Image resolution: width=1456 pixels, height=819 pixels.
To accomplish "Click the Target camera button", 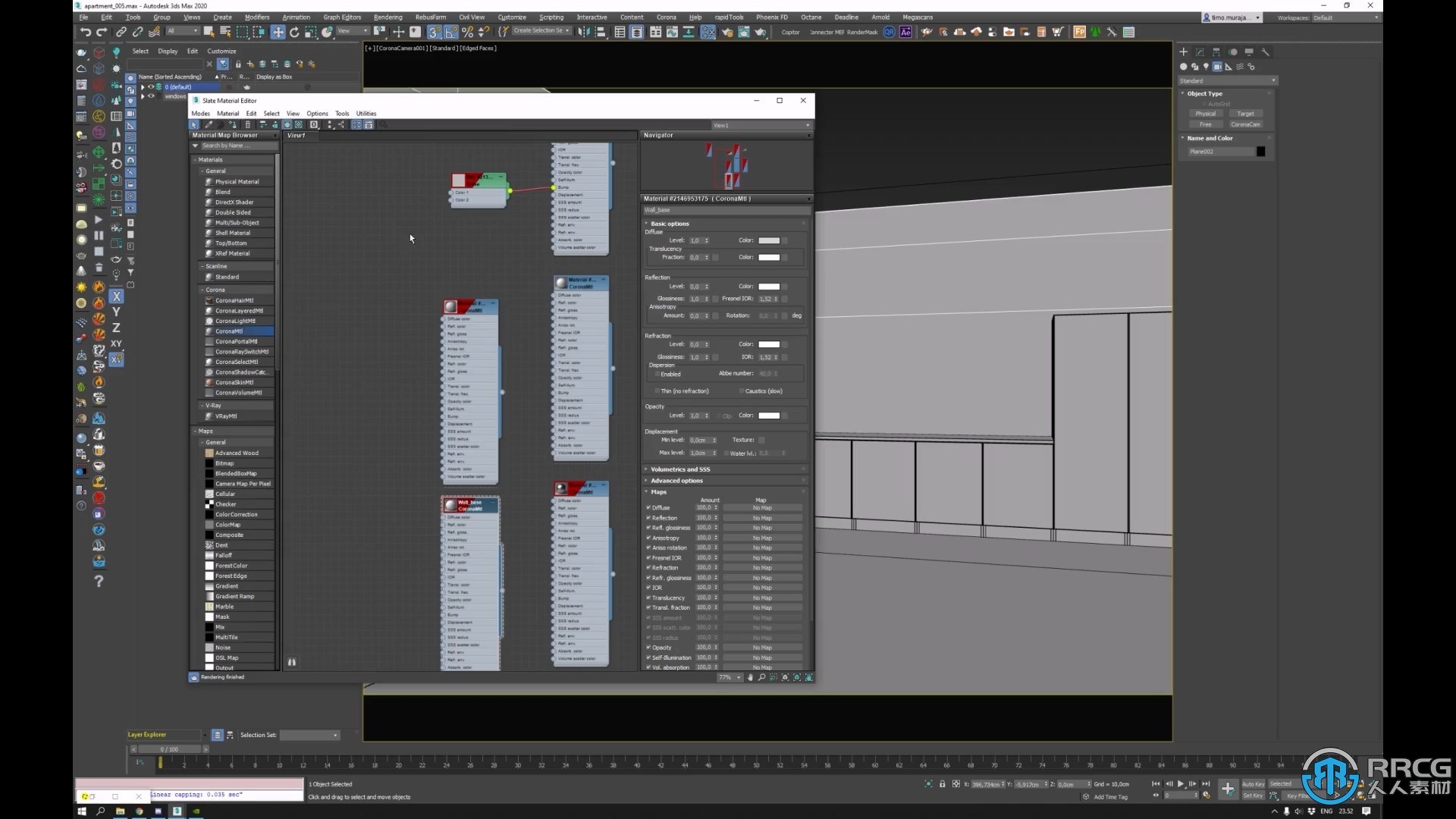I will (x=1245, y=114).
